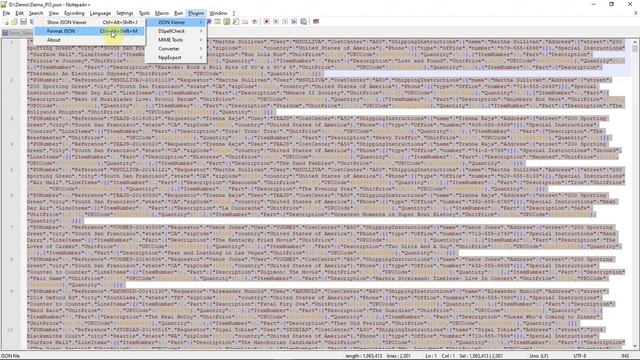Click the scrollbar down arrow
640x360 pixels.
(x=635, y=347)
